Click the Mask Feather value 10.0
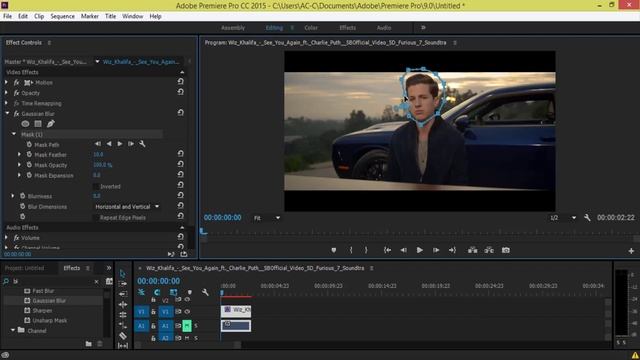This screenshot has width=640, height=360. [98, 154]
